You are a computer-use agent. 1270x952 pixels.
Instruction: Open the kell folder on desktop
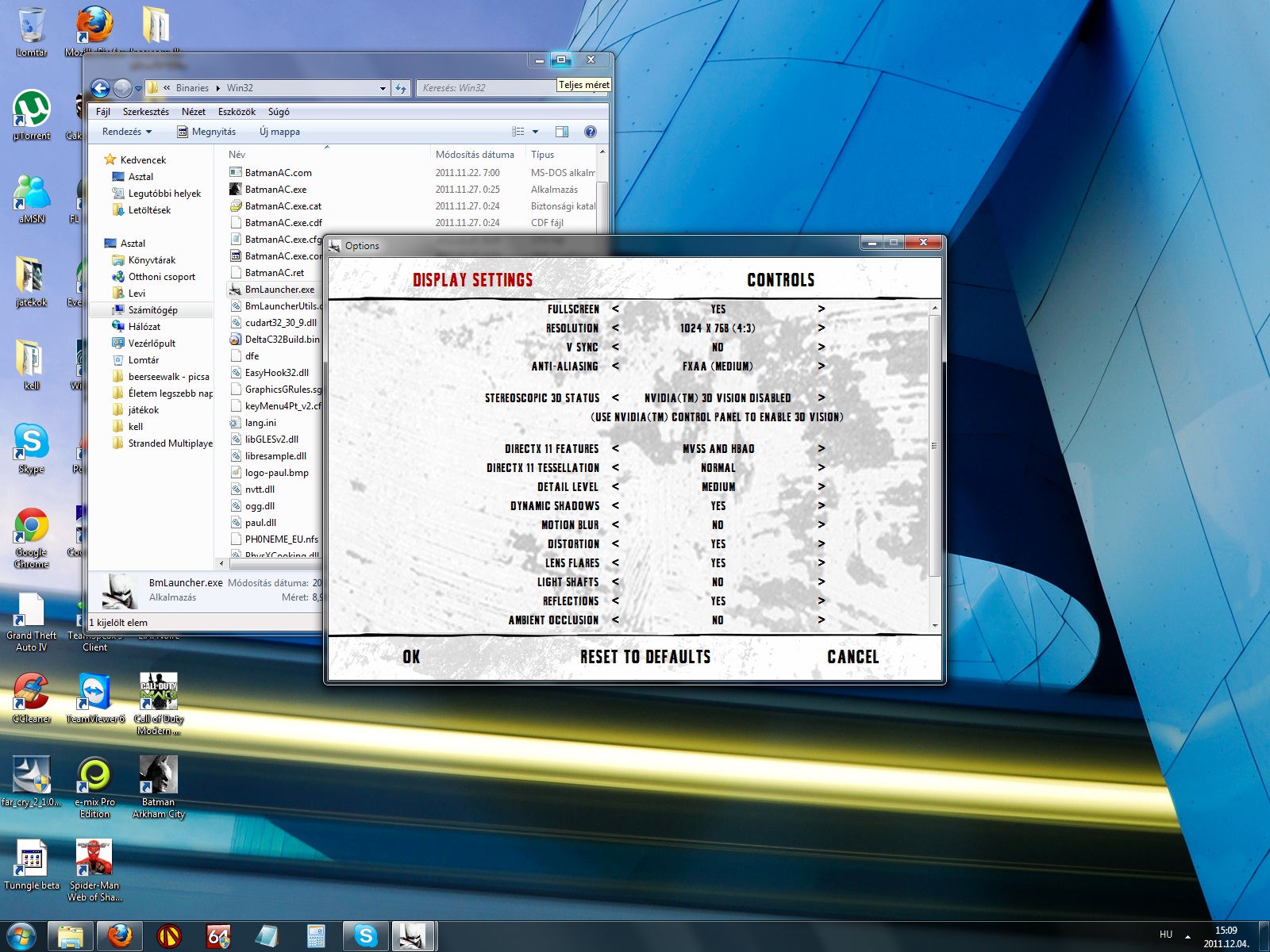32,365
